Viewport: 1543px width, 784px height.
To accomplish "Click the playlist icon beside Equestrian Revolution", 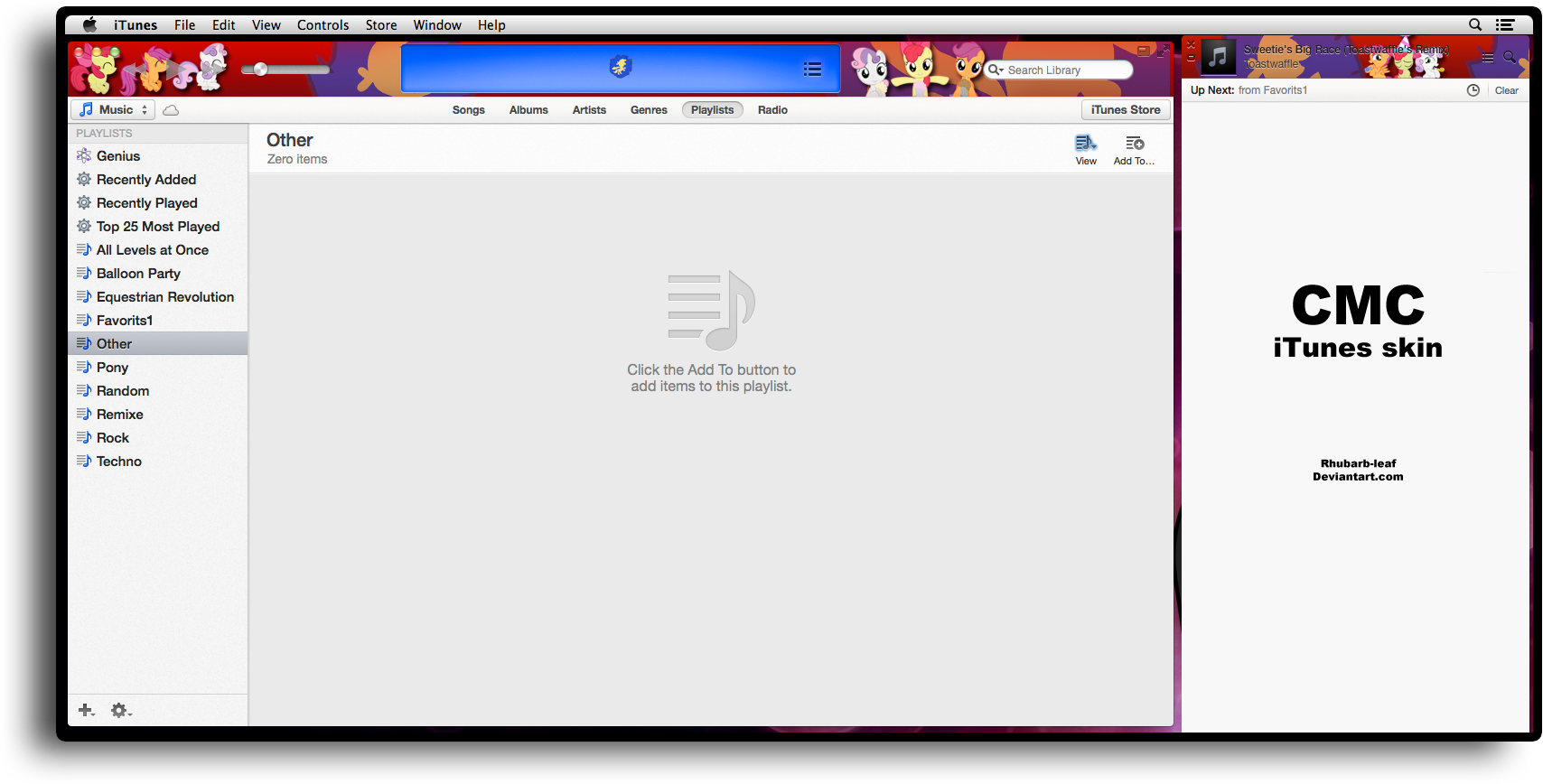I will [84, 296].
